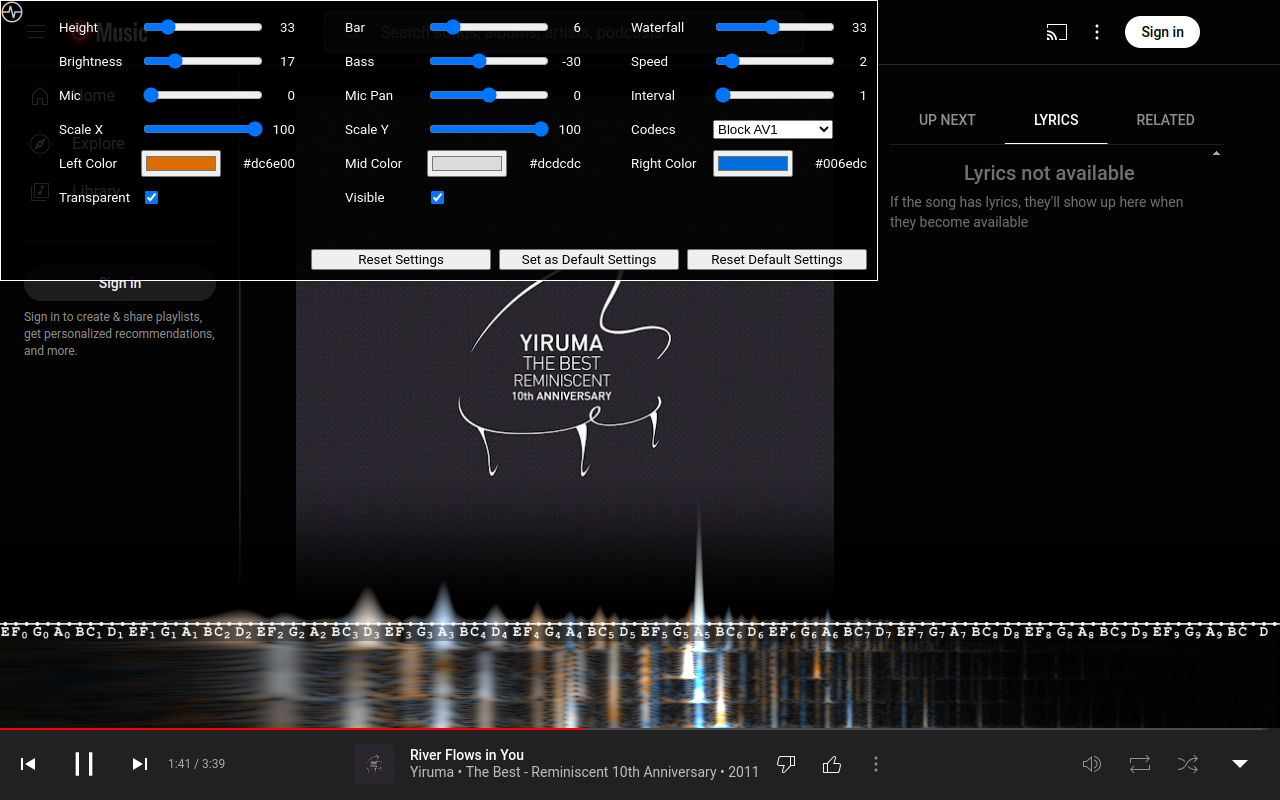Open the Codecs dropdown
Image resolution: width=1280 pixels, height=800 pixels.
tap(773, 129)
